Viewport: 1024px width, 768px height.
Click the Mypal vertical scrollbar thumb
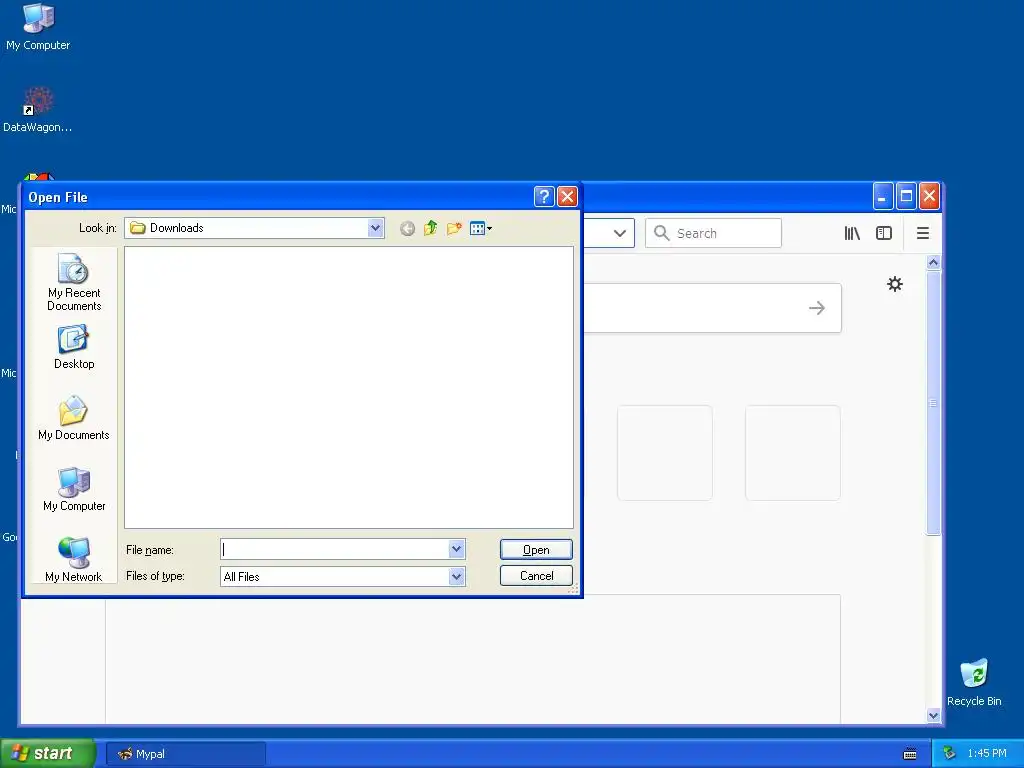click(x=933, y=403)
